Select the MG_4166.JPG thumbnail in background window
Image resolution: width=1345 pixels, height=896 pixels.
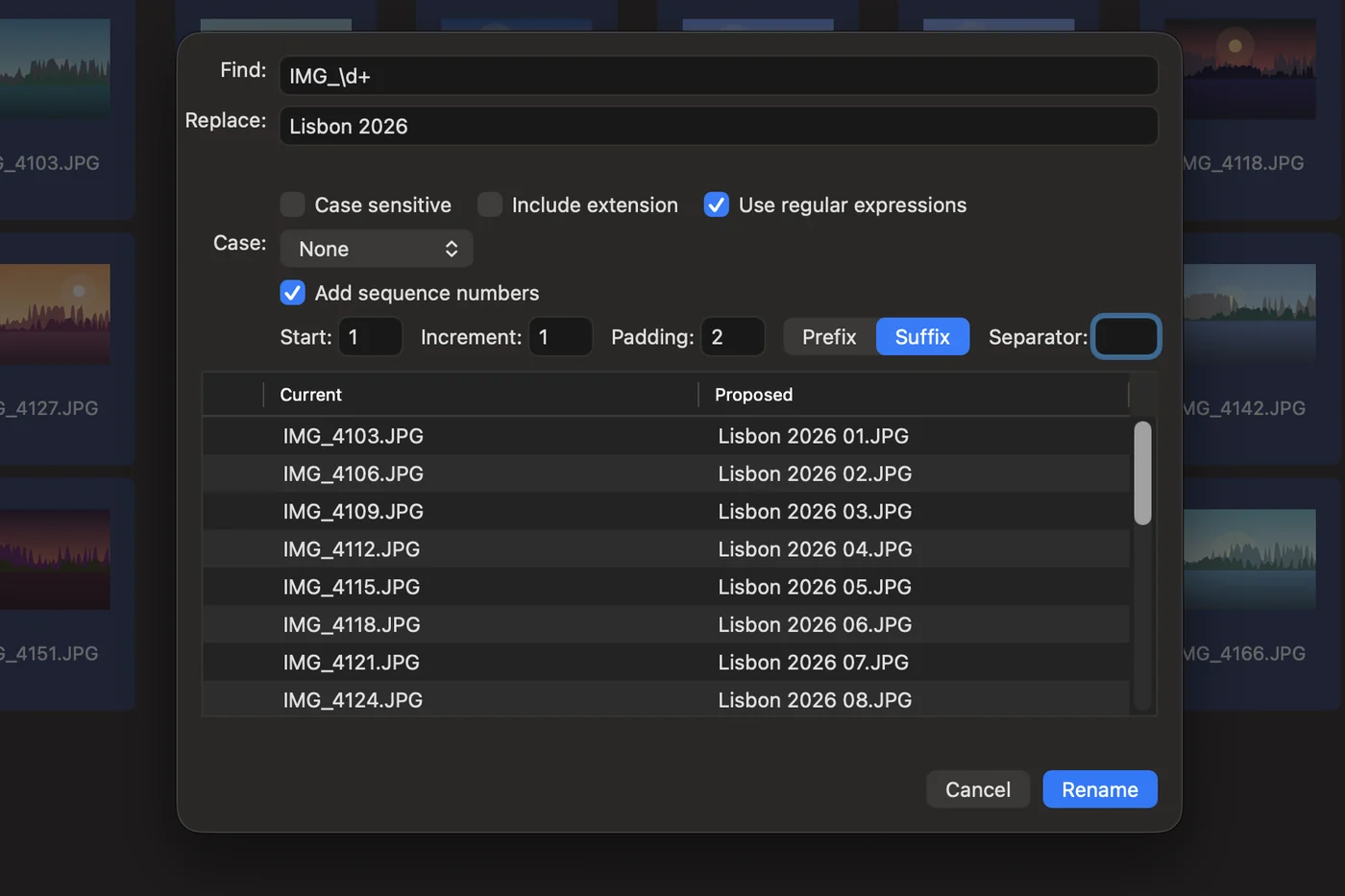point(1249,559)
